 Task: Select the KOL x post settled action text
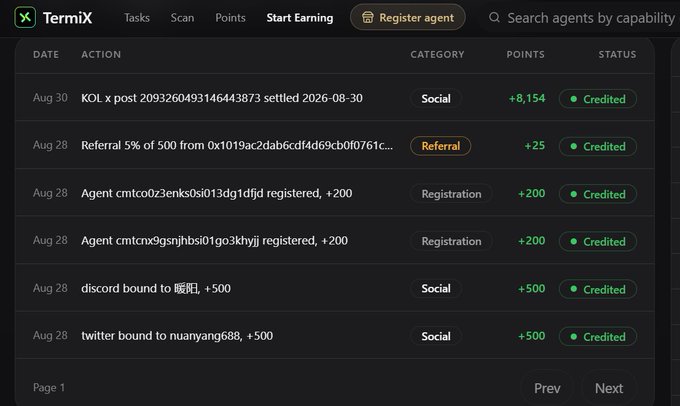tap(222, 98)
